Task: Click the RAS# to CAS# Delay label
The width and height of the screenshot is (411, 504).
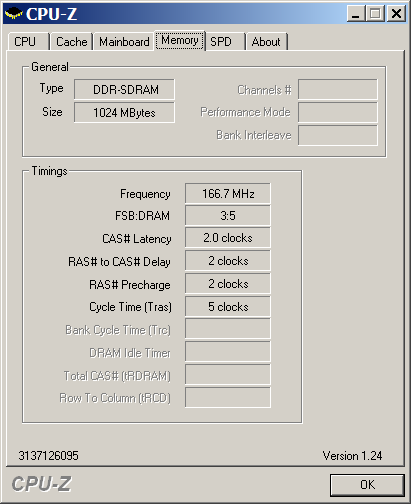Action: pos(119,262)
